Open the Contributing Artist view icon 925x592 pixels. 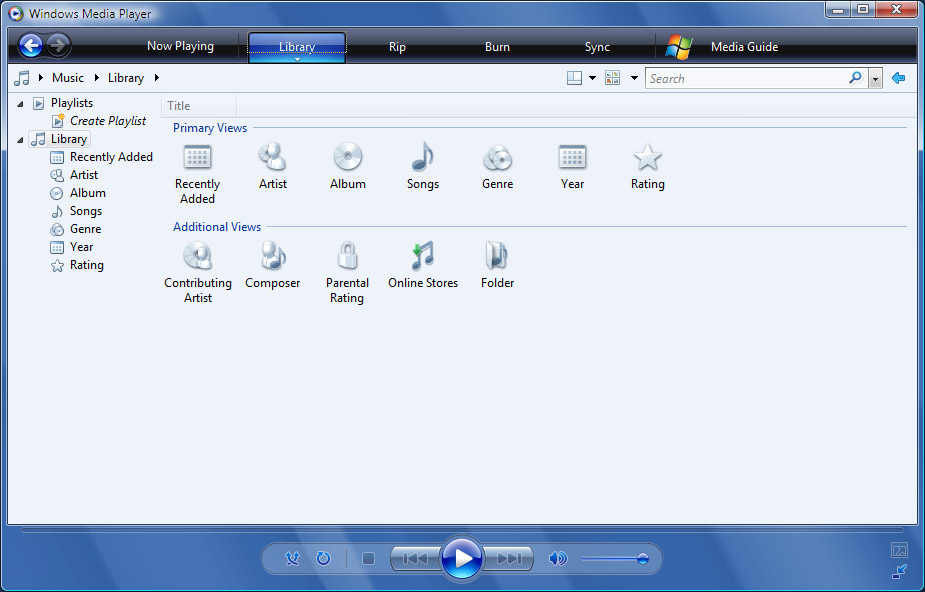tap(197, 257)
